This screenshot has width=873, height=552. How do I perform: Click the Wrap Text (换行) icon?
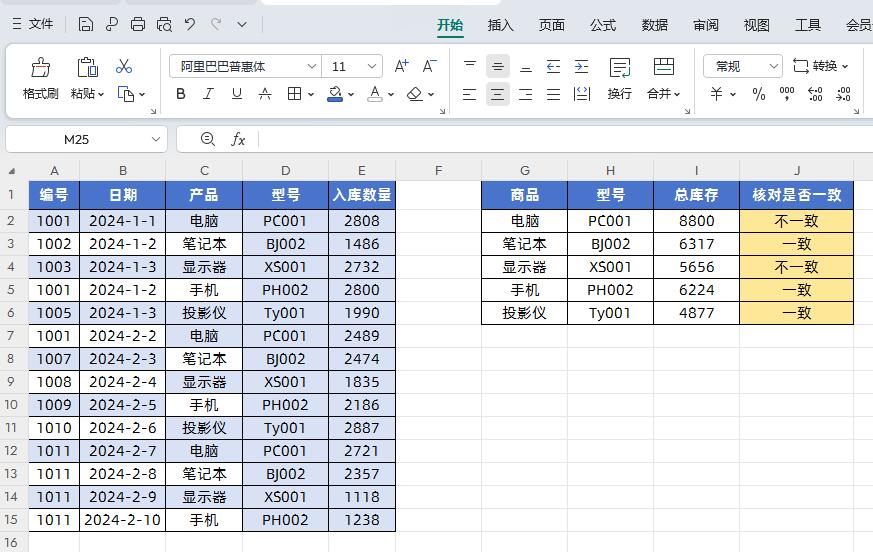[620, 67]
